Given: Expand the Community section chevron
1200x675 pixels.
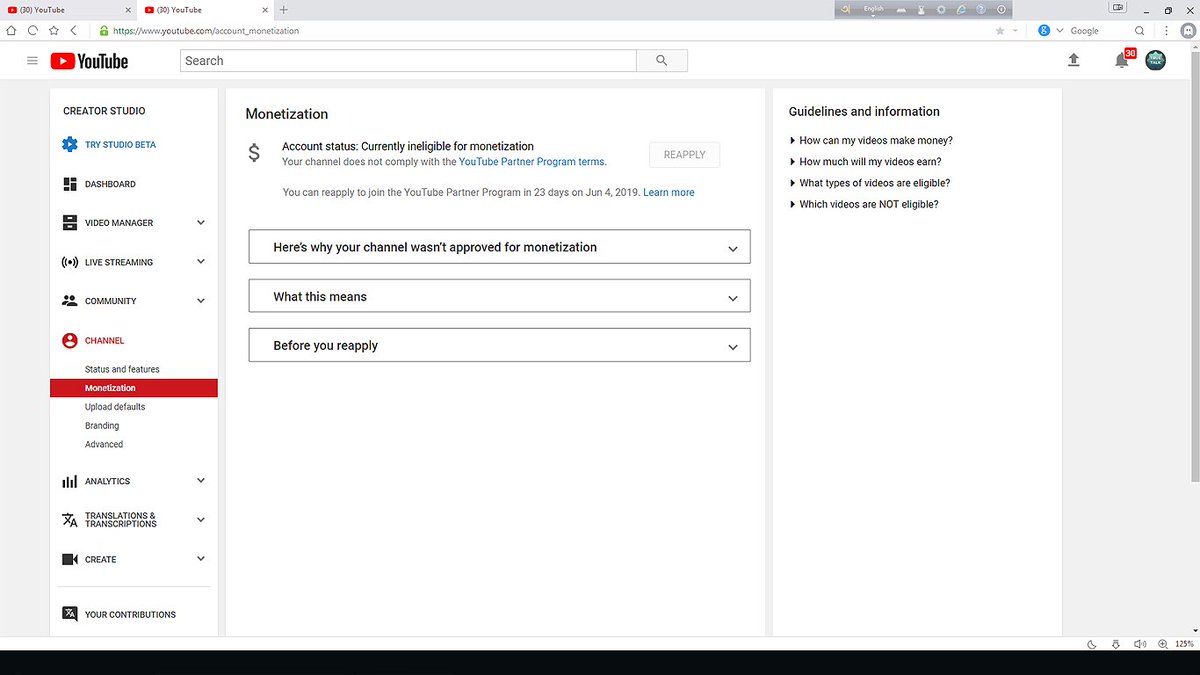Looking at the screenshot, I should 200,301.
